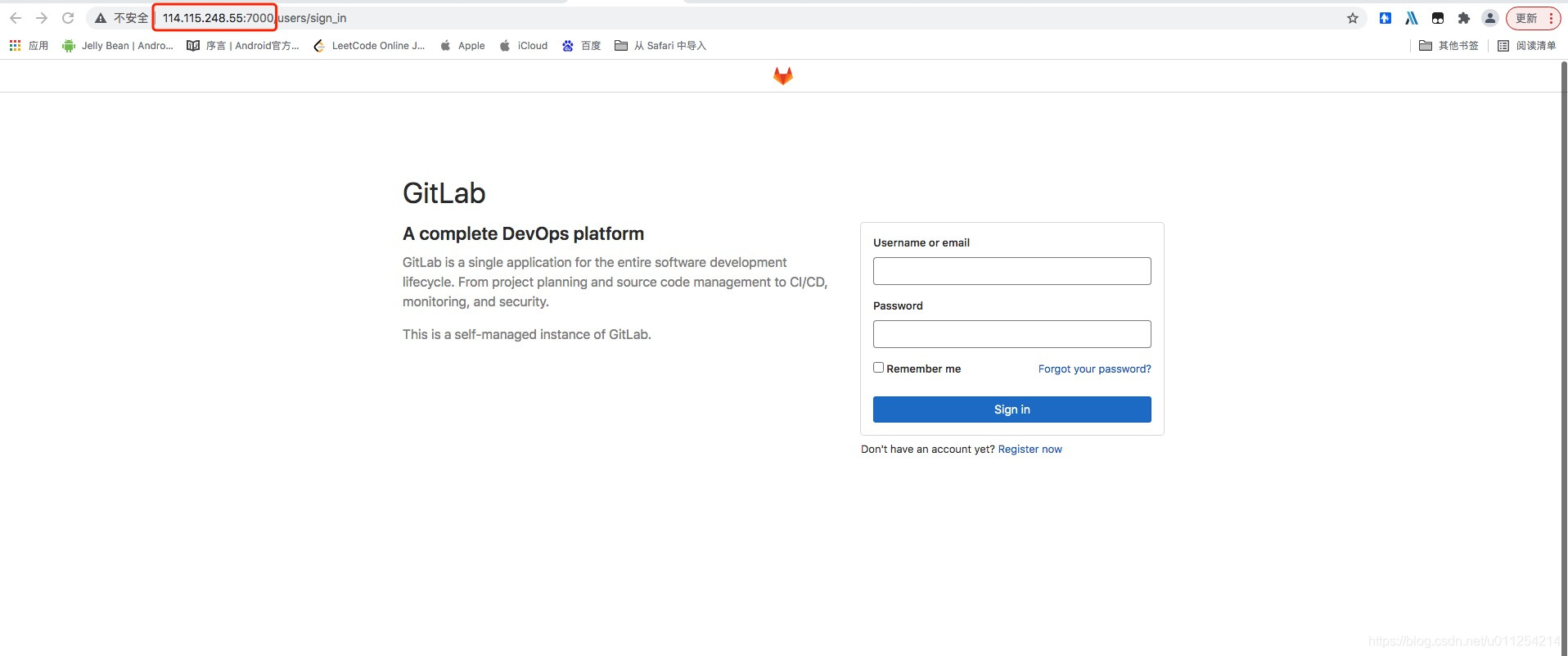Expand the 从 Safari 中导入 bookmark folder

[x=660, y=46]
